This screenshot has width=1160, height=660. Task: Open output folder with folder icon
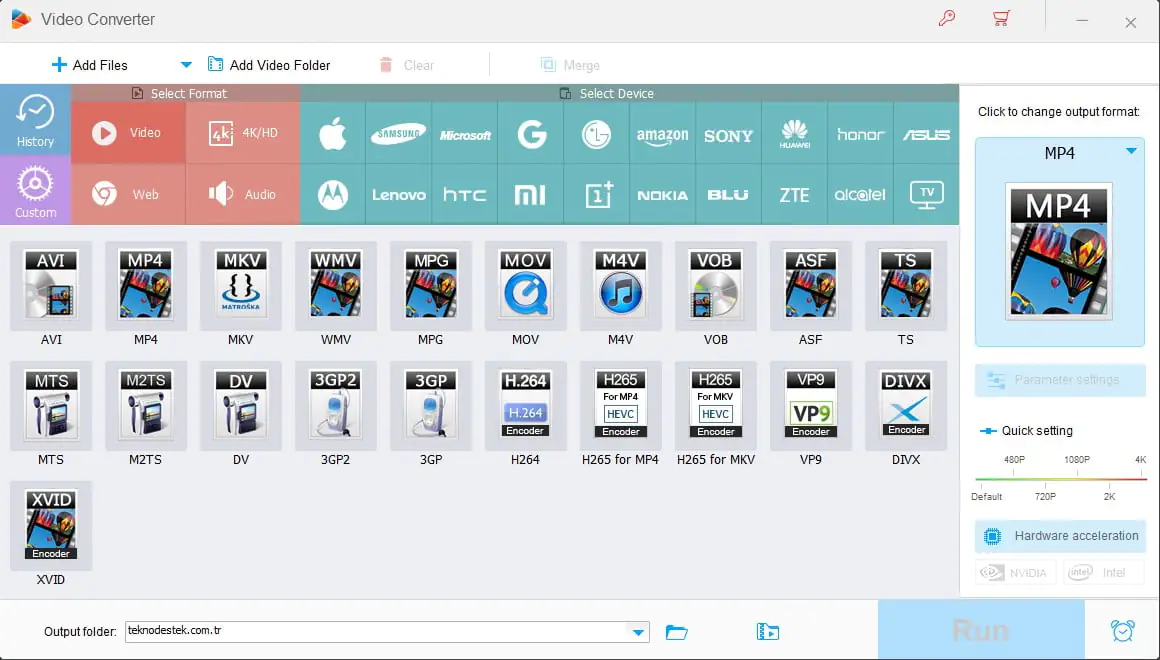677,632
